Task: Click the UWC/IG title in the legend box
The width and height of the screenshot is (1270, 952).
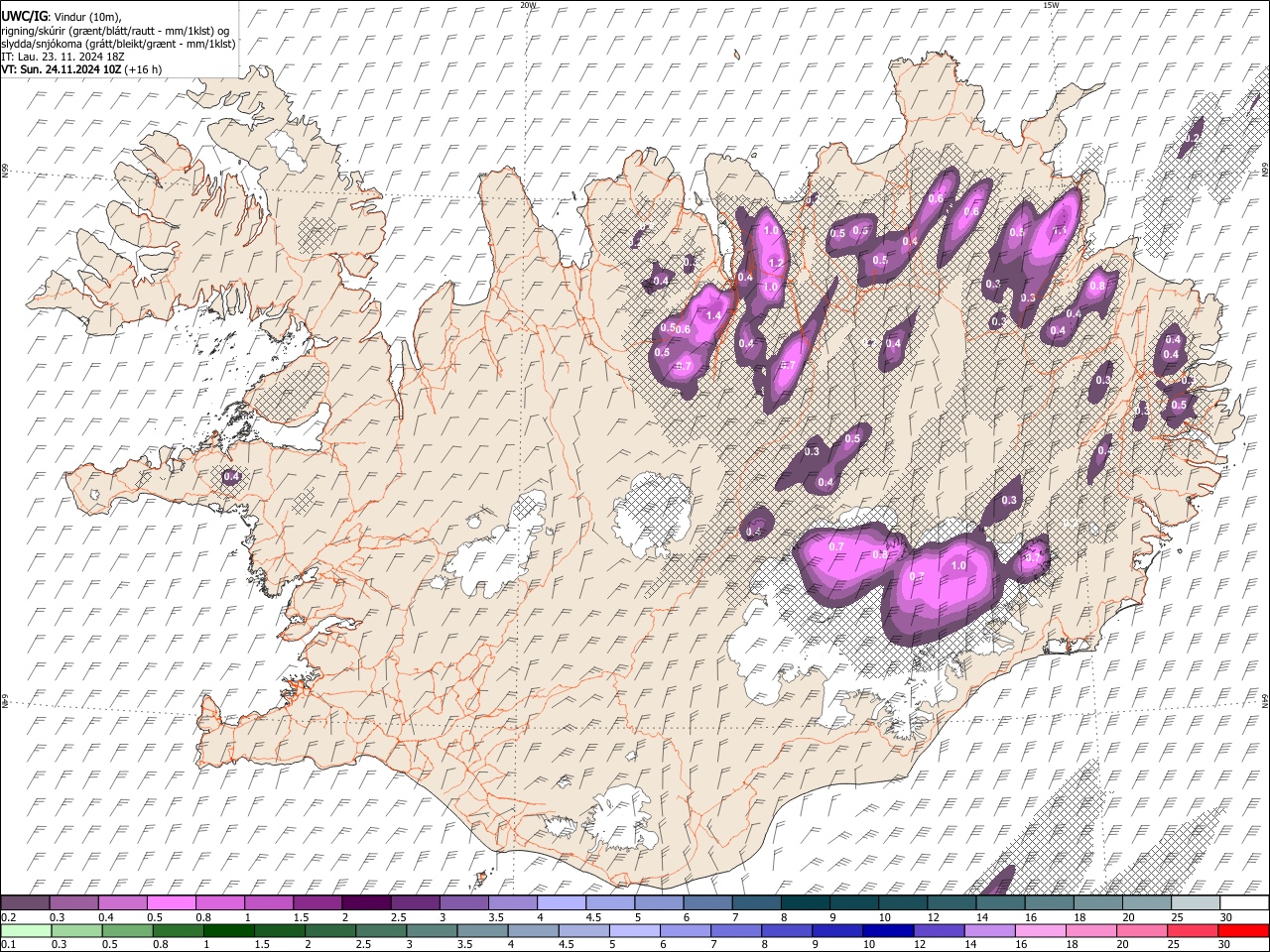Action: coord(23,16)
